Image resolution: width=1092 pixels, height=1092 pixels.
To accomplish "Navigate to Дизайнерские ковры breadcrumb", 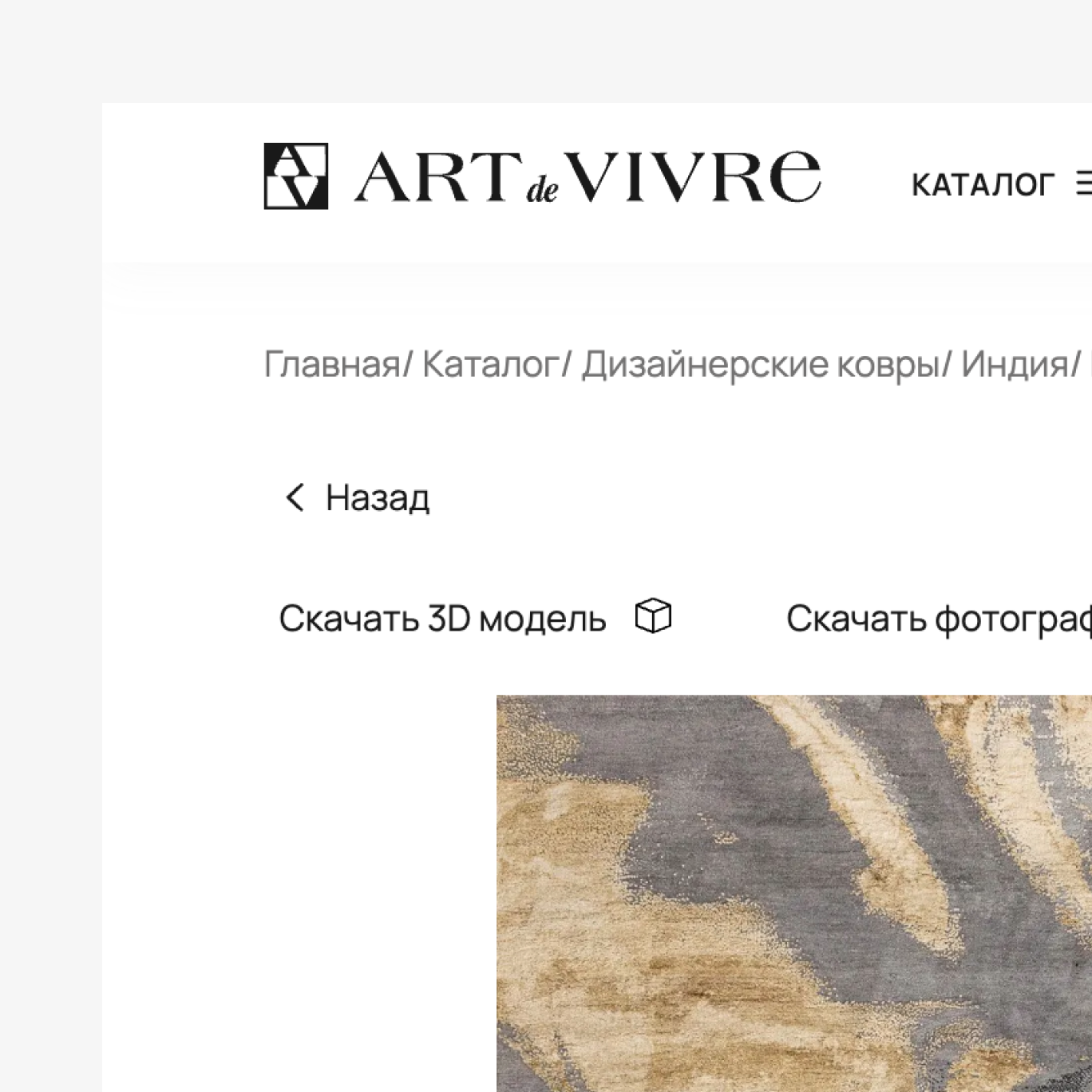I will (x=761, y=364).
